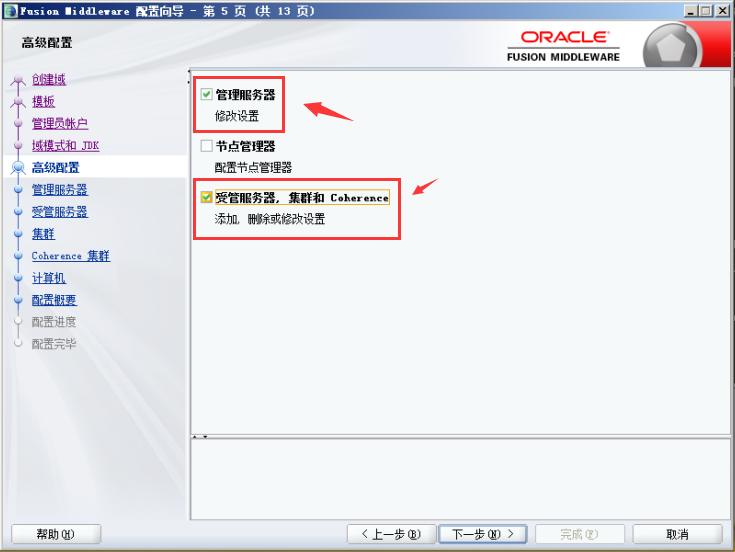735x552 pixels.
Task: Toggle the 管理服务器 checkbox
Action: click(207, 95)
